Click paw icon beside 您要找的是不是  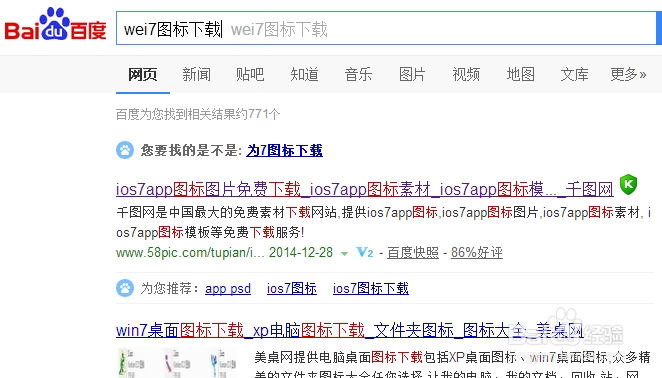[x=125, y=150]
